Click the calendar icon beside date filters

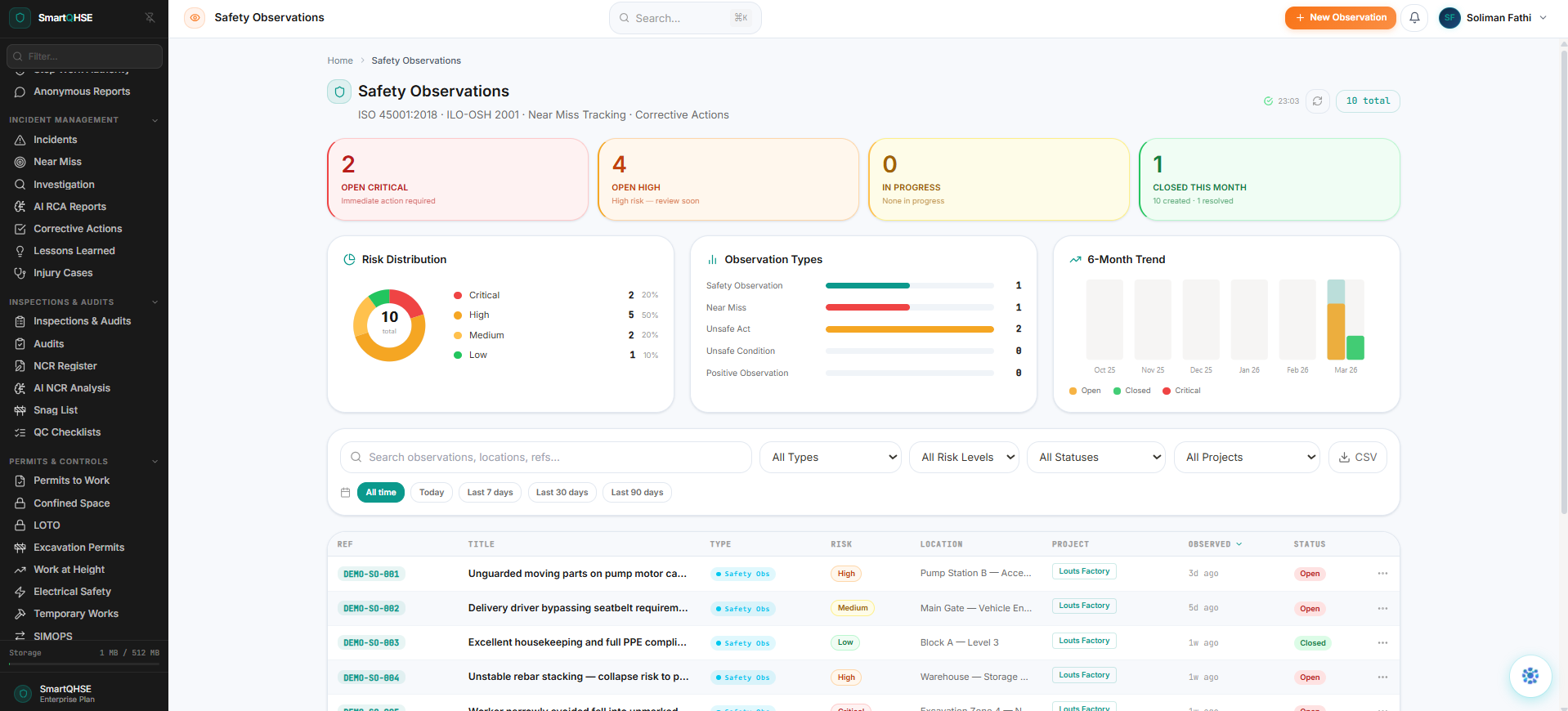tap(345, 493)
